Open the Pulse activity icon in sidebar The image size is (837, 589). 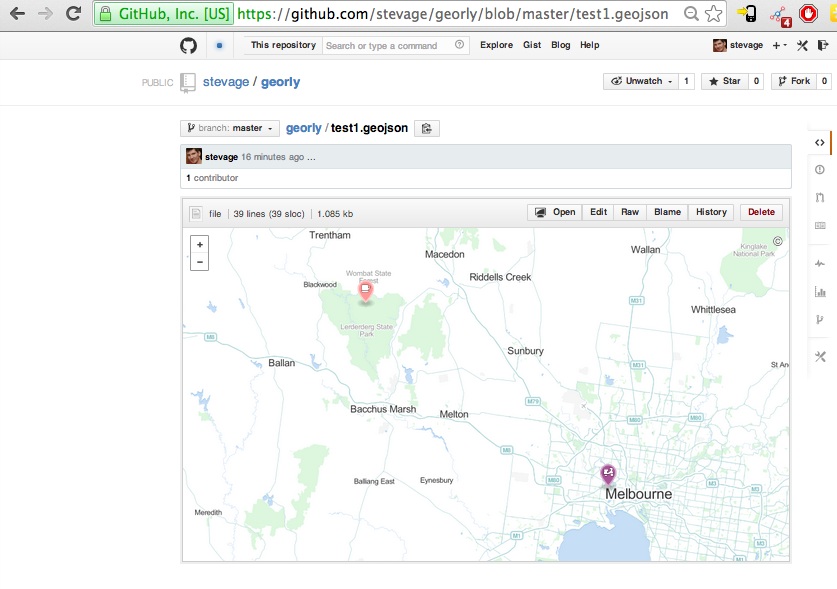[x=820, y=263]
